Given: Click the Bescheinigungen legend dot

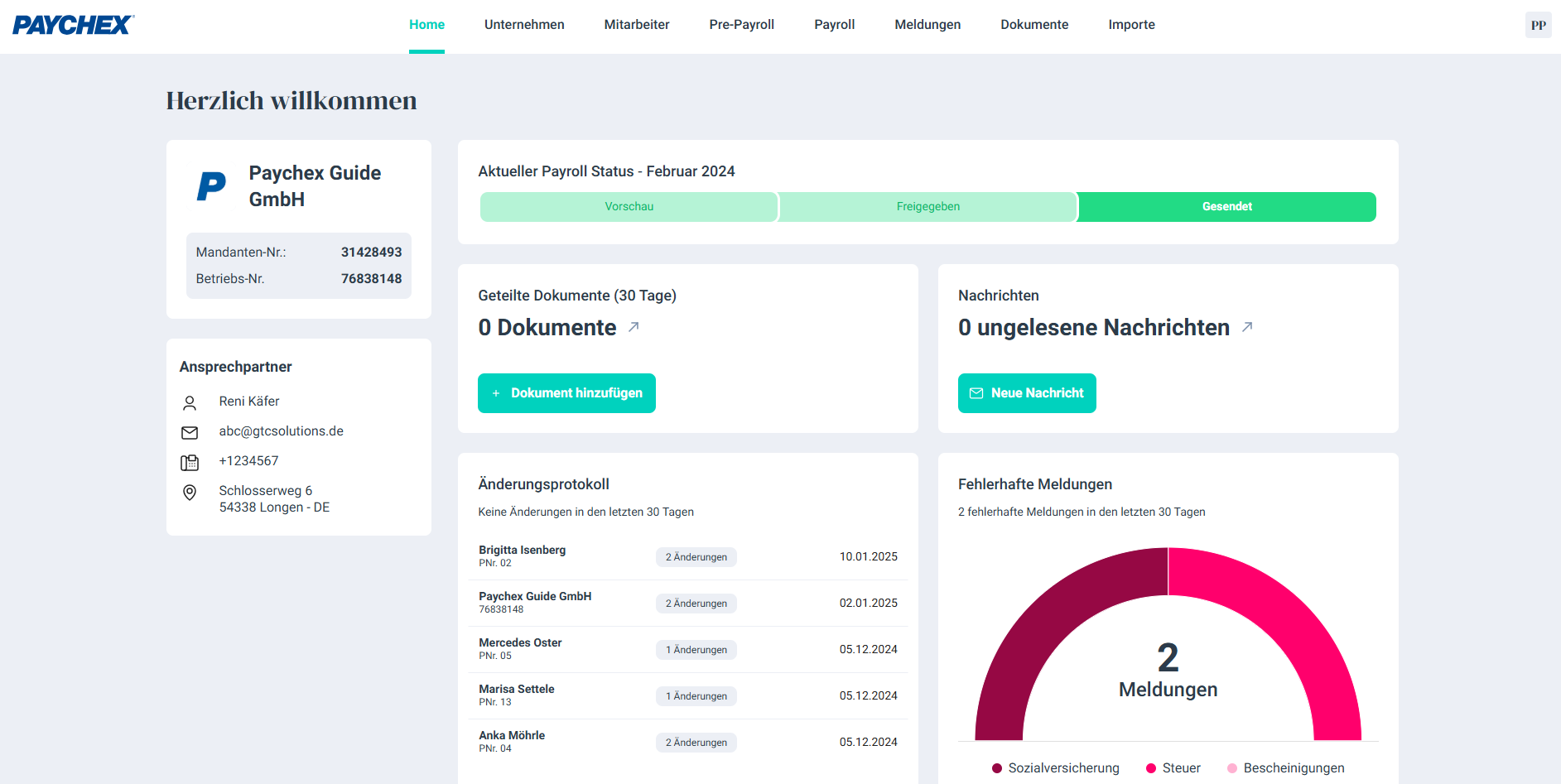Looking at the screenshot, I should click(x=1232, y=768).
